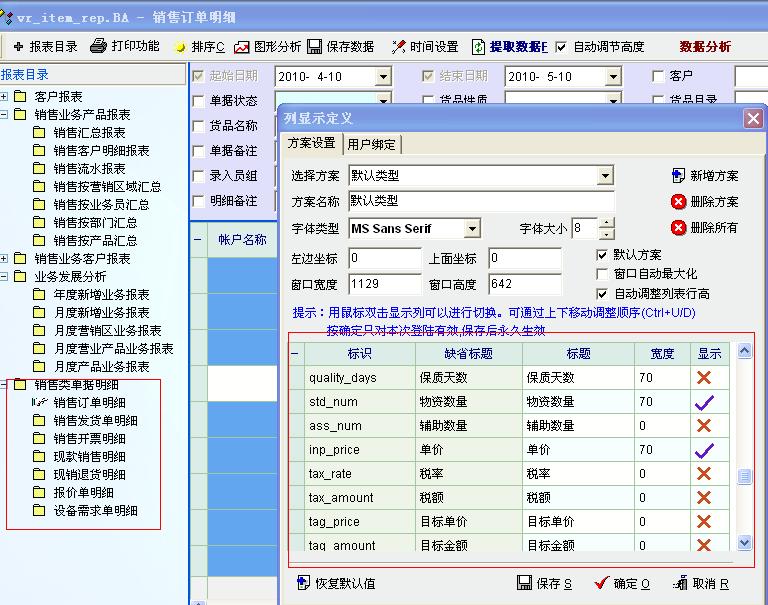Expand the 客户报表 tree node
The width and height of the screenshot is (768, 605).
click(x=6, y=97)
